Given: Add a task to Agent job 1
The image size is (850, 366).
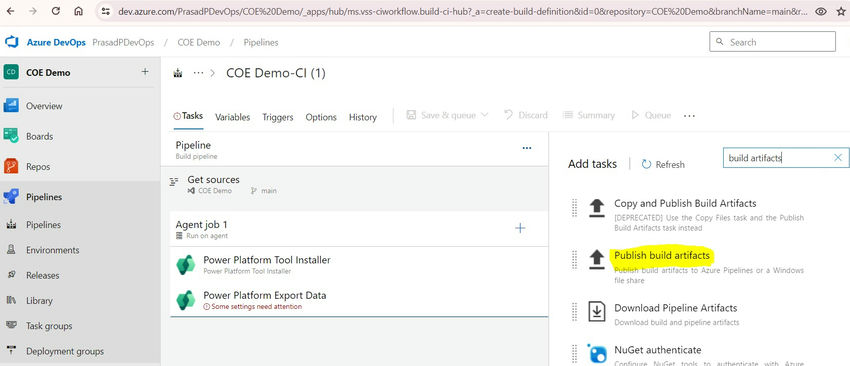Looking at the screenshot, I should tap(519, 228).
